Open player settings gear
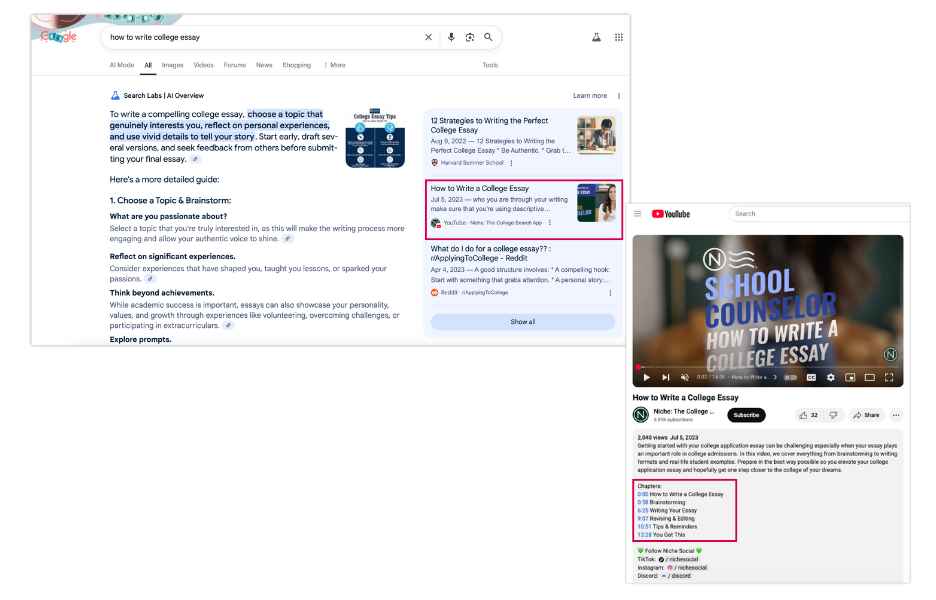This screenshot has height=600, width=936. point(830,377)
